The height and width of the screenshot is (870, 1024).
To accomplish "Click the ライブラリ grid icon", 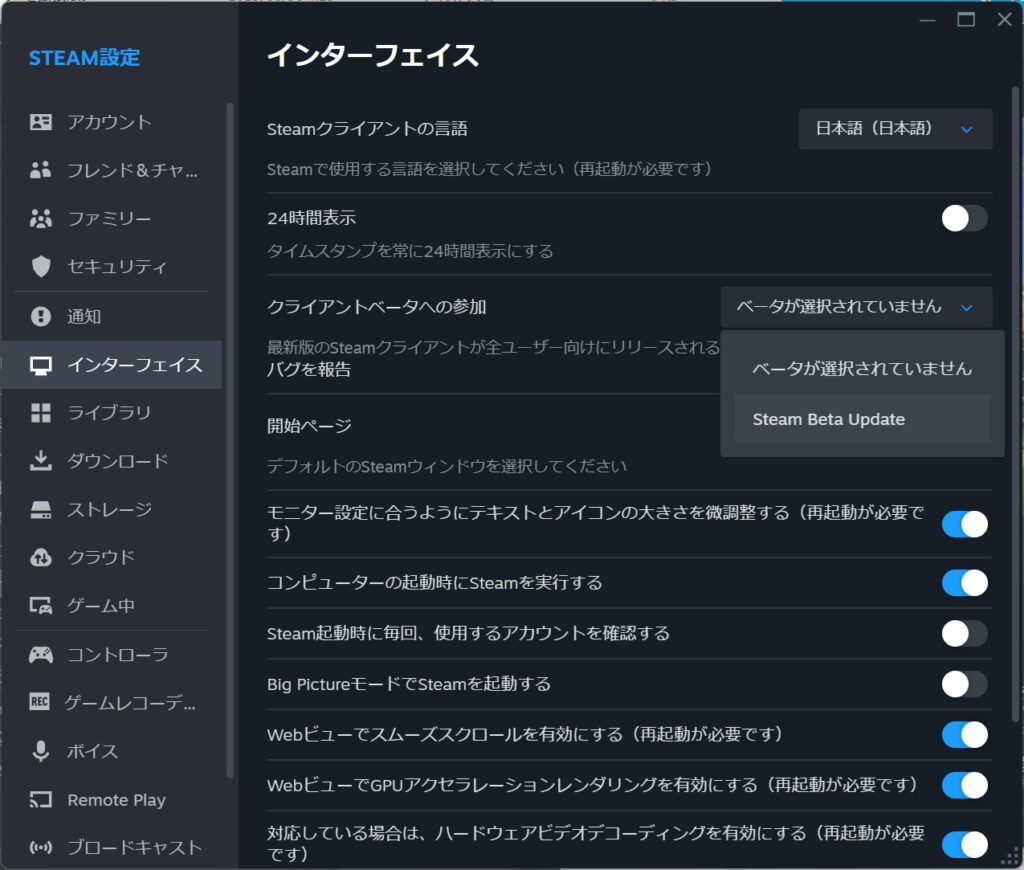I will coord(40,413).
